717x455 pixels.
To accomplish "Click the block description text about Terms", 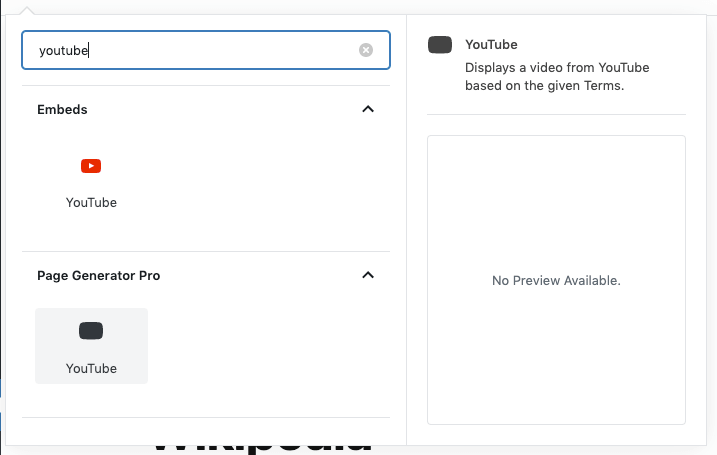I will point(557,76).
